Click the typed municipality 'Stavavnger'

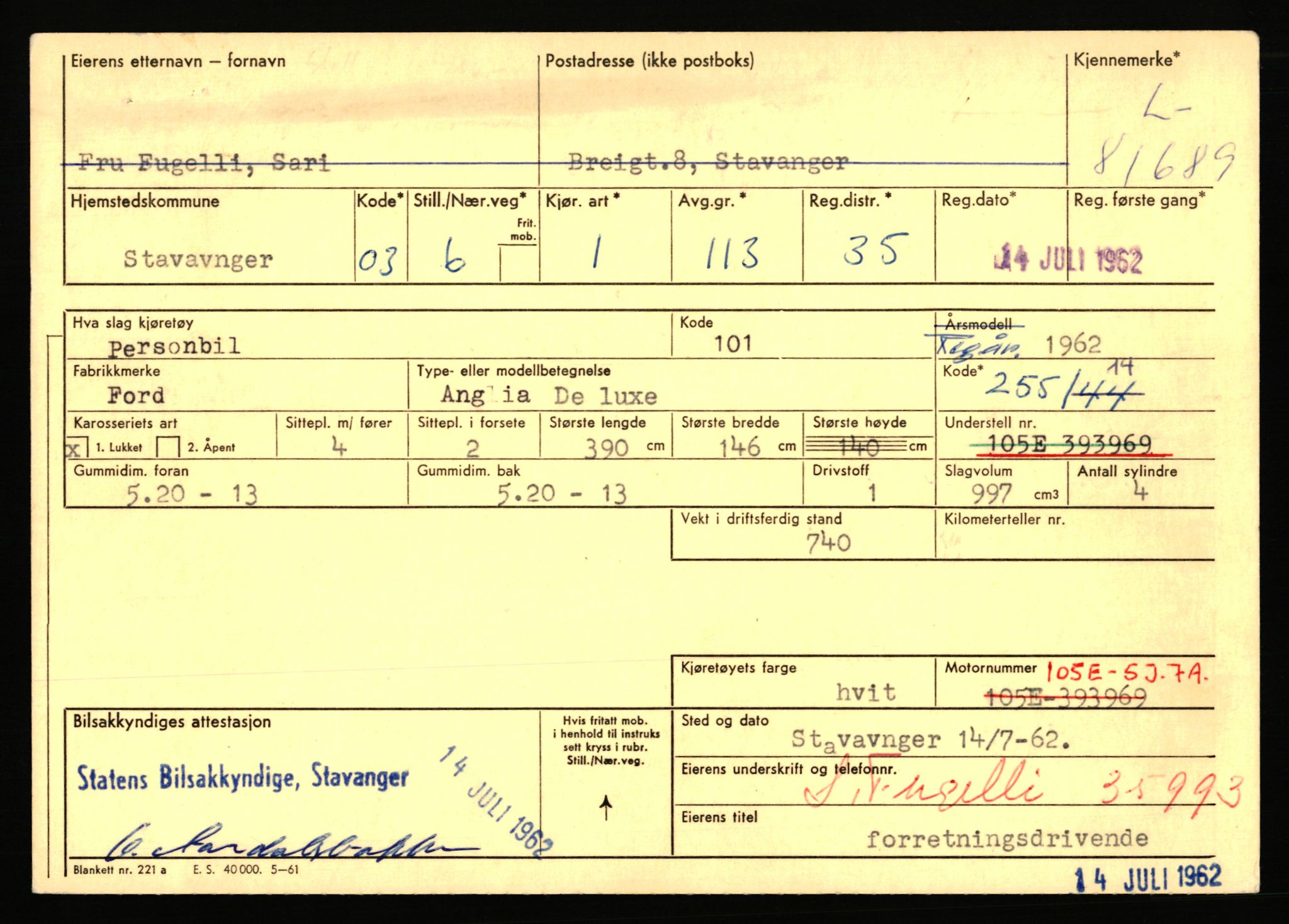[198, 259]
